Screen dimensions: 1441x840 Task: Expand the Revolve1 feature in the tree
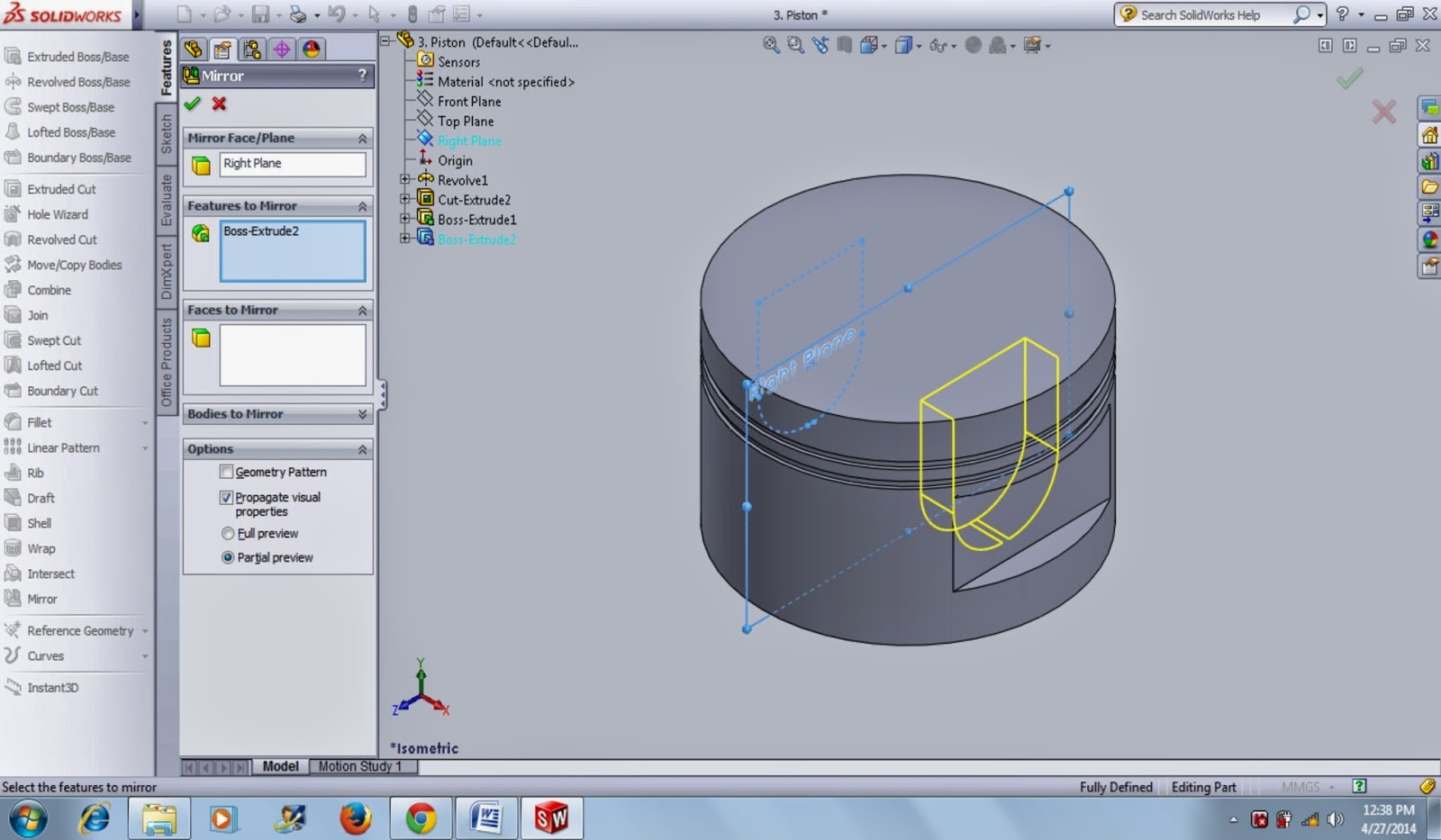pos(404,179)
